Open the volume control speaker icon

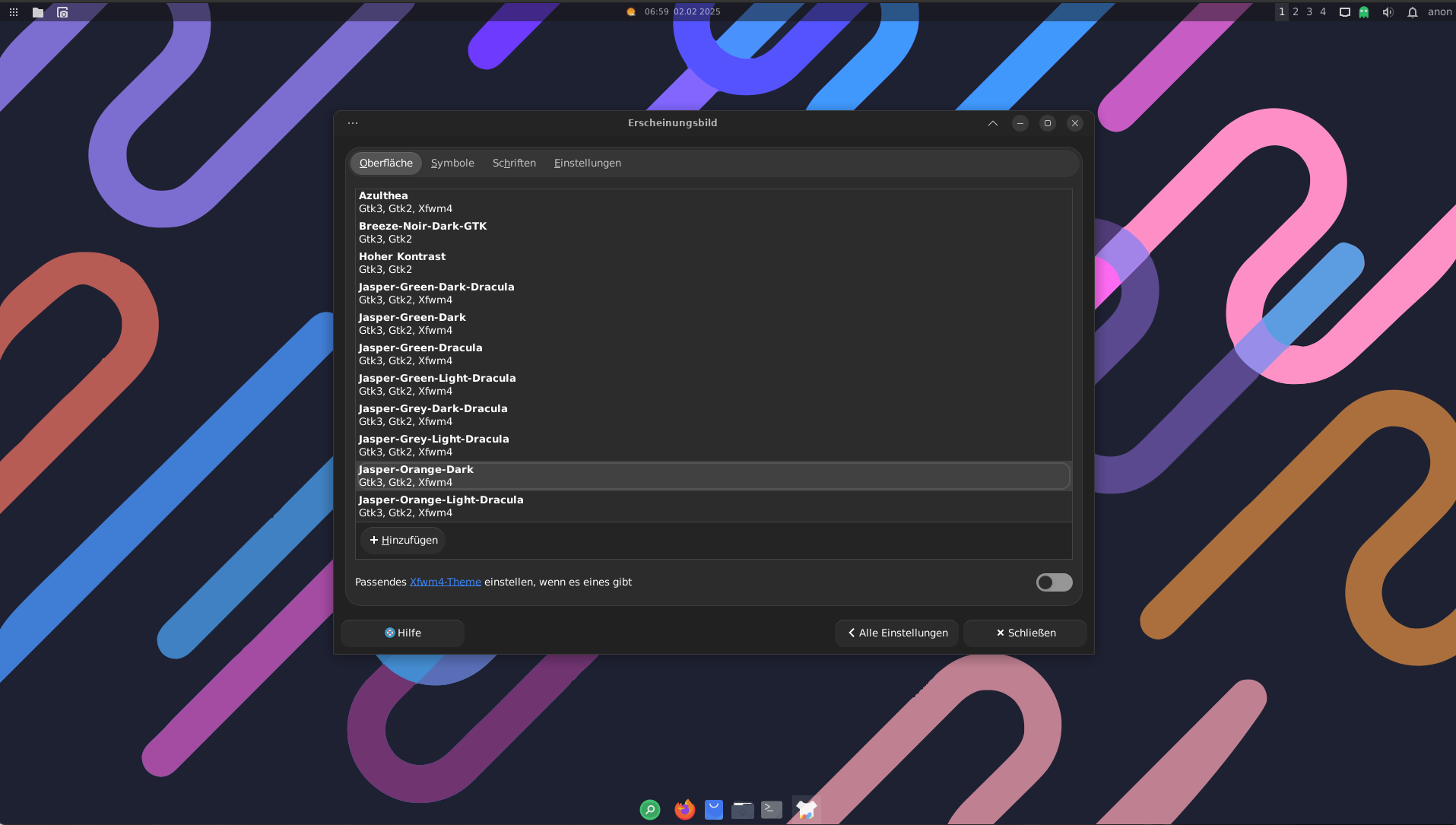tap(1388, 12)
